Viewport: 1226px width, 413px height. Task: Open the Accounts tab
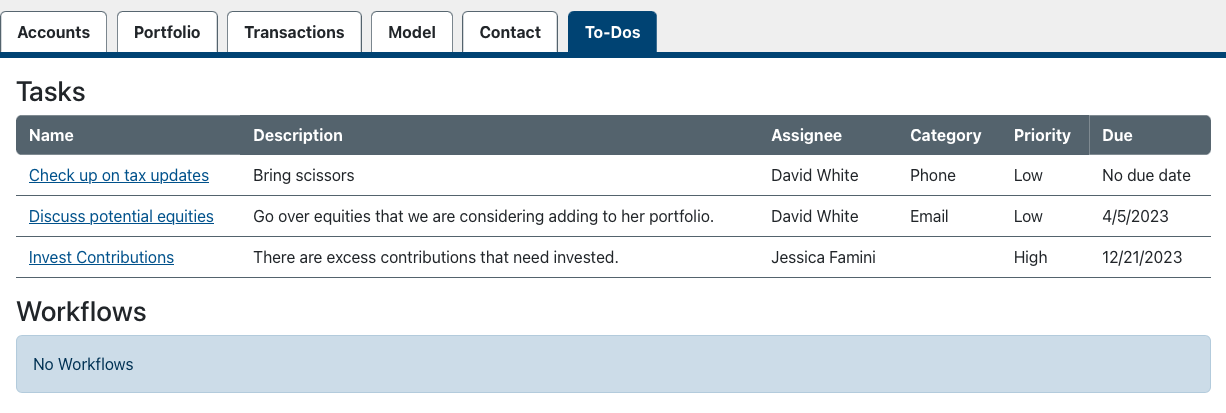(54, 32)
